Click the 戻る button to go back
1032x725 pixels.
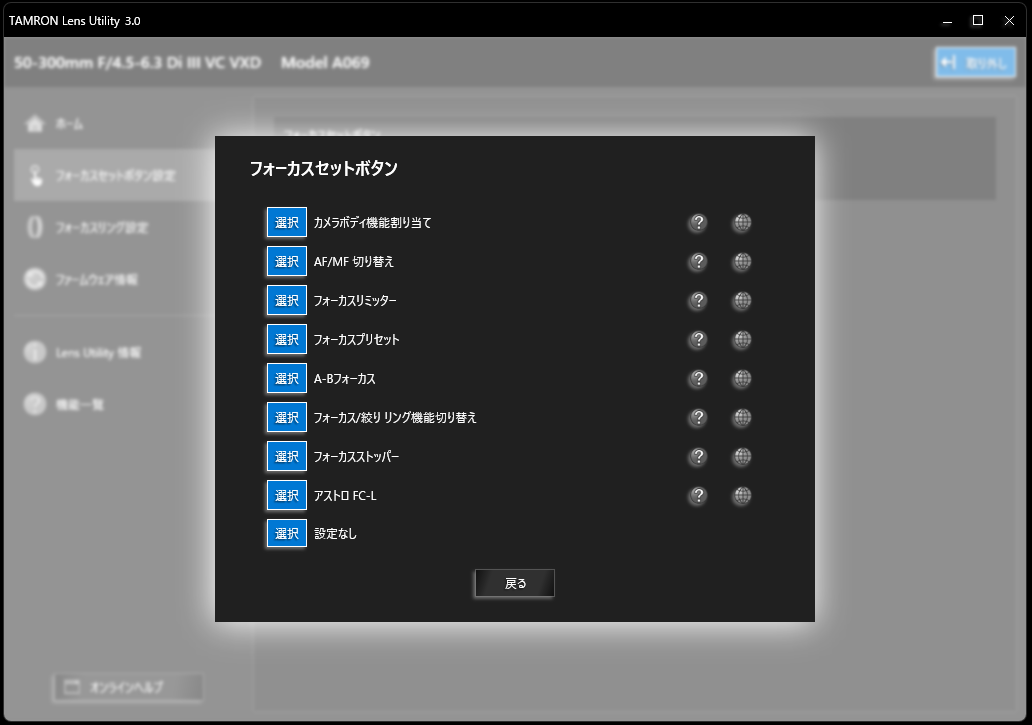pyautogui.click(x=515, y=584)
